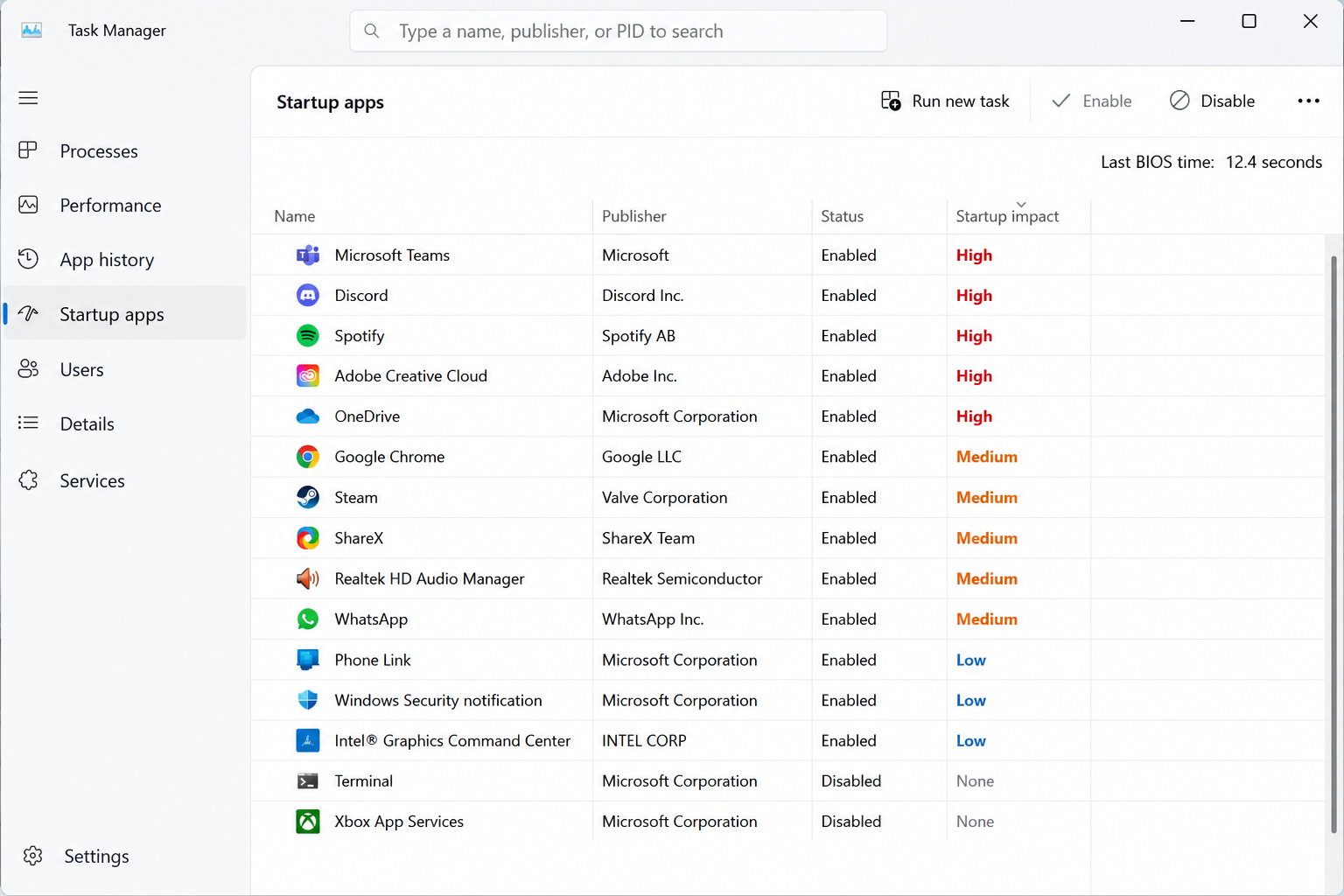Open the App history page
The image size is (1344, 896).
click(125, 259)
